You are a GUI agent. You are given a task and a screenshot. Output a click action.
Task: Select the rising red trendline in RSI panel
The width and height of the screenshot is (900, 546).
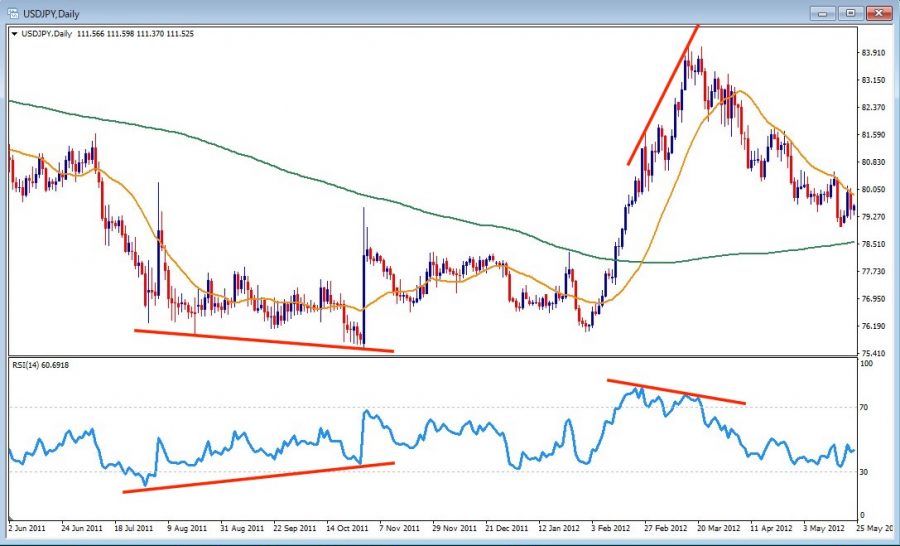(x=260, y=477)
